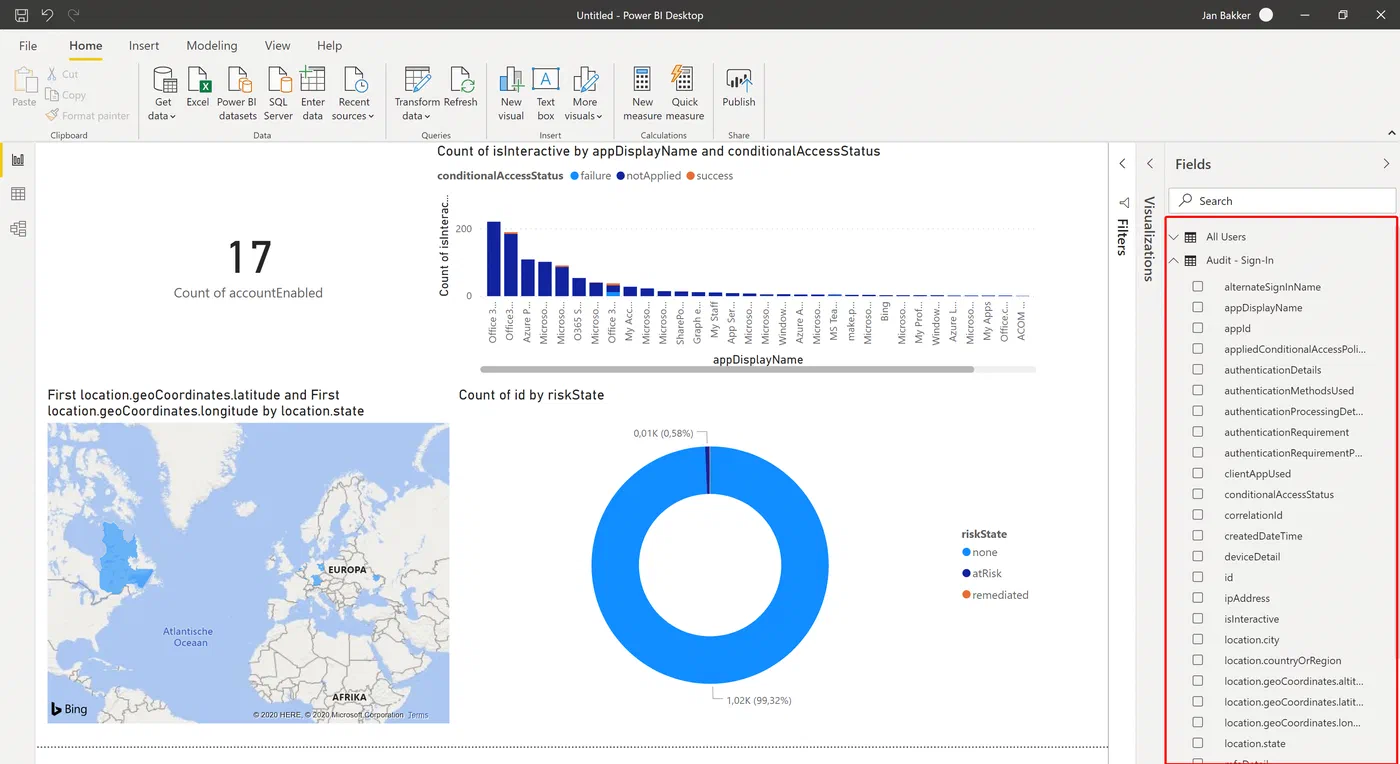Click the Save icon in title bar

[21, 15]
